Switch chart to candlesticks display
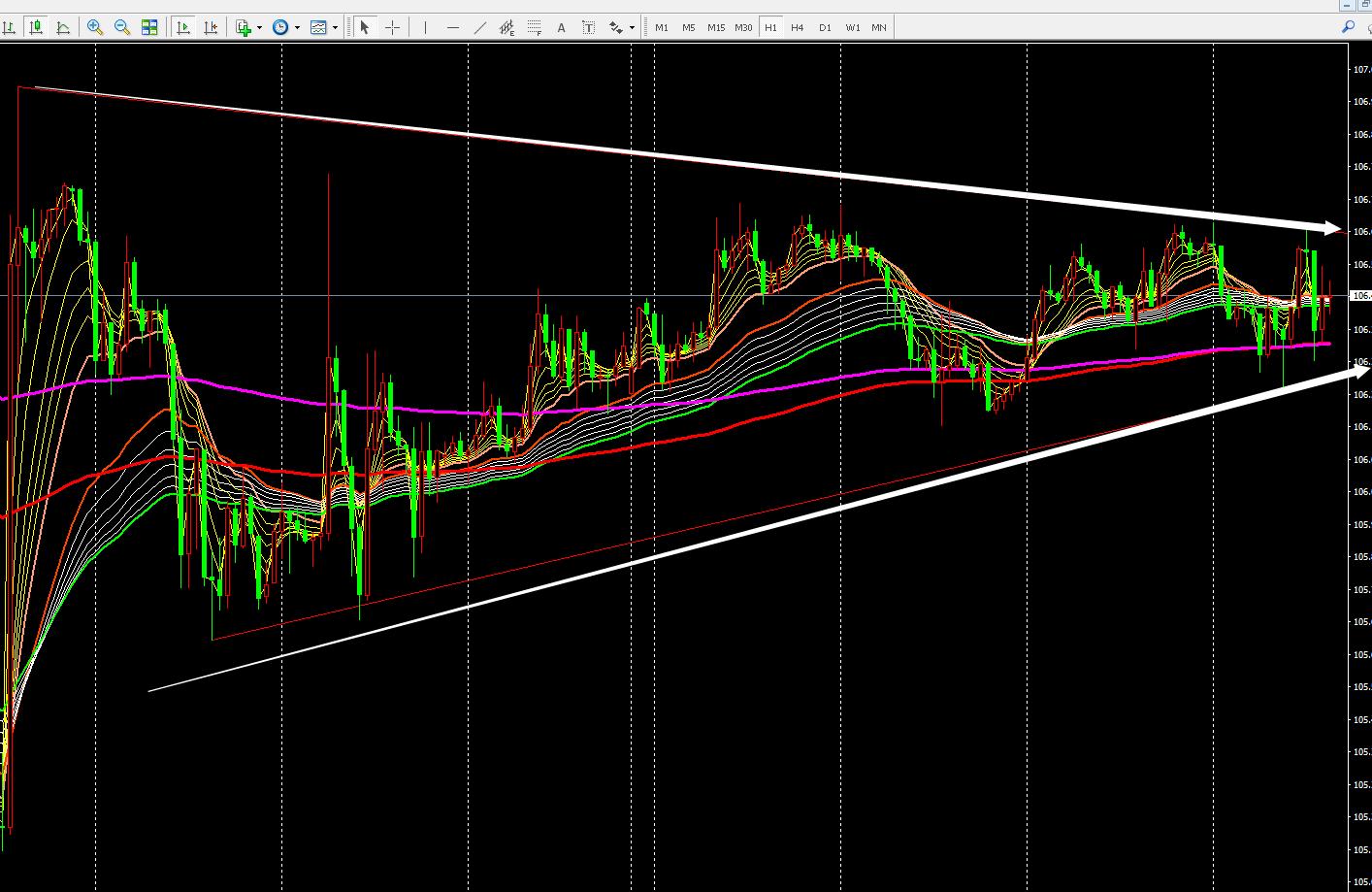The image size is (1372, 892). tap(36, 27)
